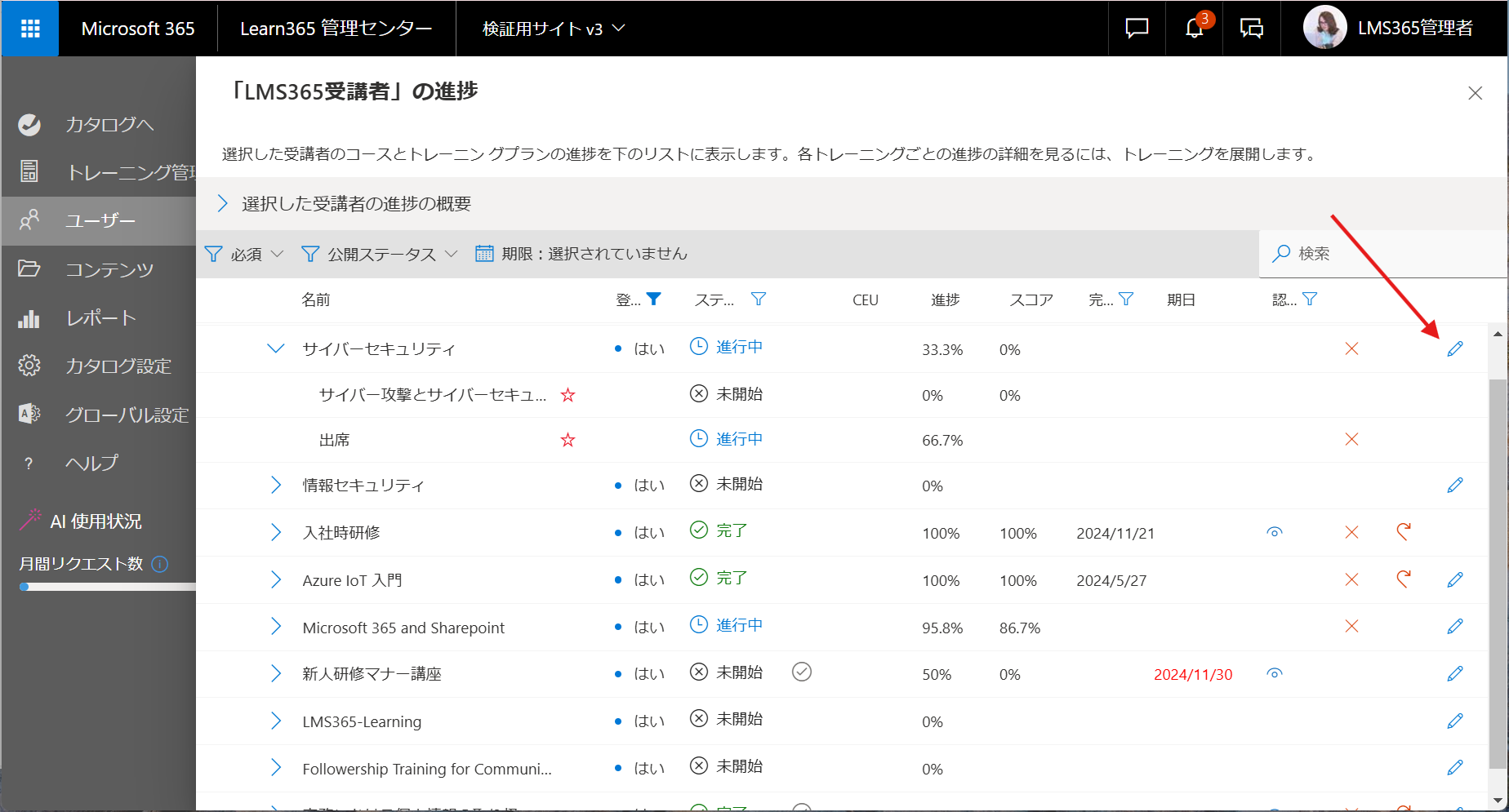Edit progress for Azure IoT 入門 pencil icon
This screenshot has height=812, width=1509.
(1455, 580)
